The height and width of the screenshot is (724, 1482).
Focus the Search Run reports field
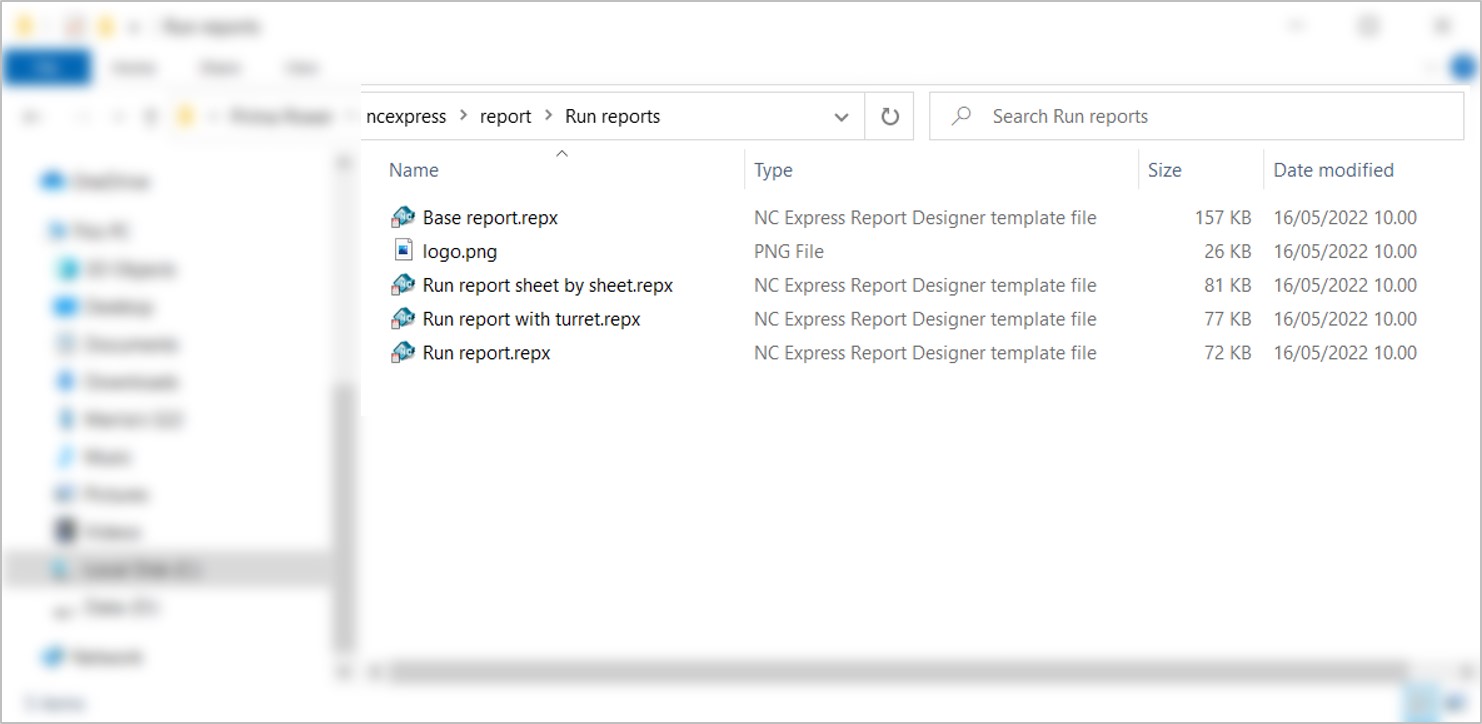(1200, 116)
